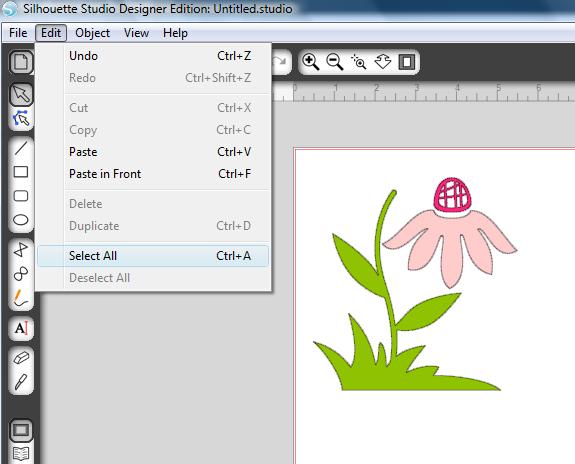Open the File menu

pos(18,33)
